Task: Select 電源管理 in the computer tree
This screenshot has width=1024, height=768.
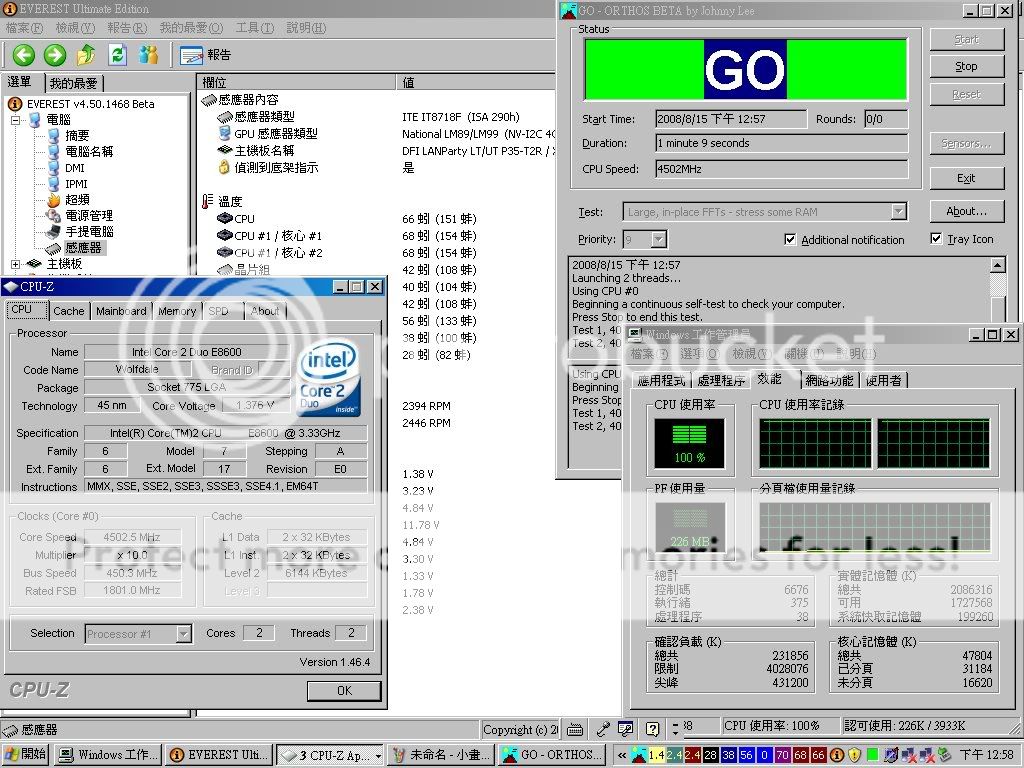Action: [88, 215]
